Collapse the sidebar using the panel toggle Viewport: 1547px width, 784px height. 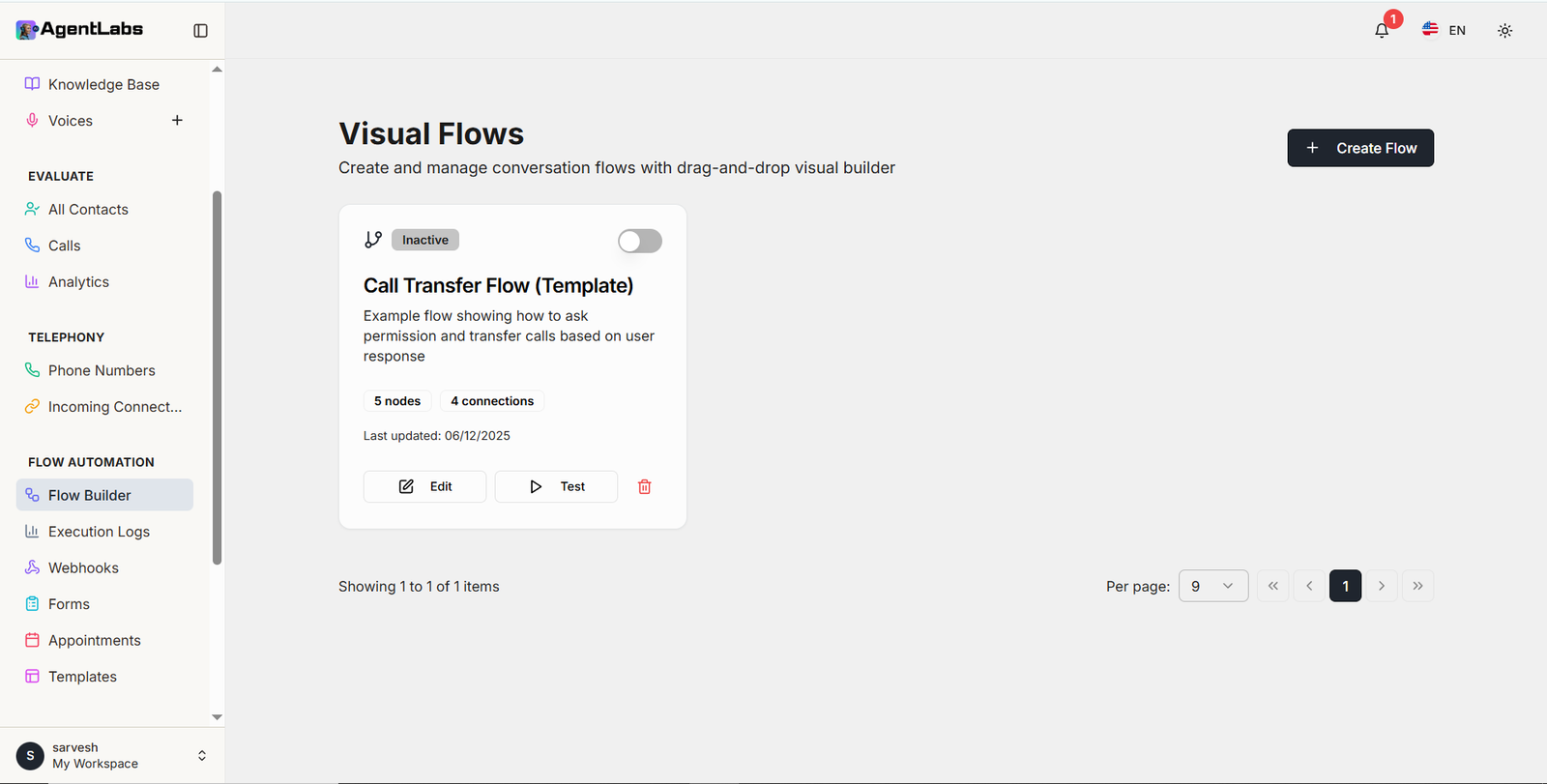(x=200, y=30)
